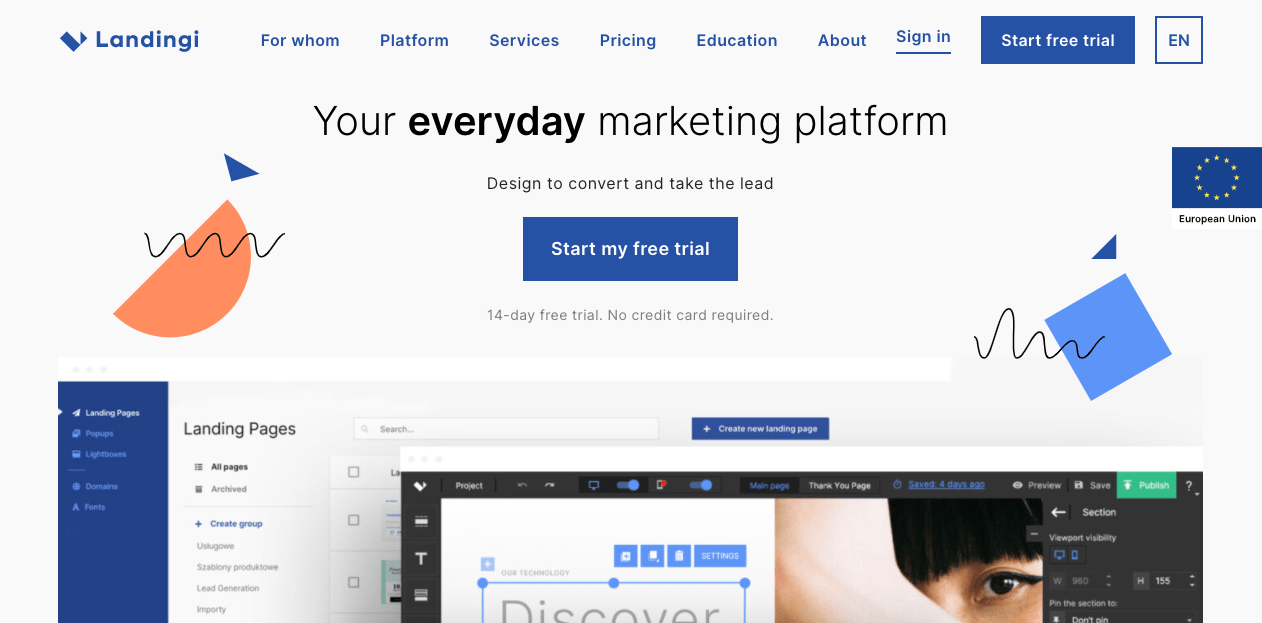1262x623 pixels.
Task: Click the icon between duplicate and trash
Action: pyautogui.click(x=652, y=556)
